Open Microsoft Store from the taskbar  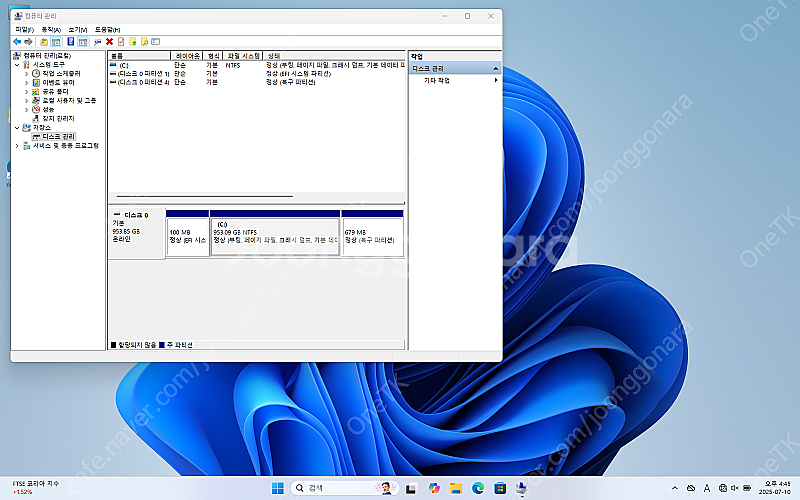point(500,488)
